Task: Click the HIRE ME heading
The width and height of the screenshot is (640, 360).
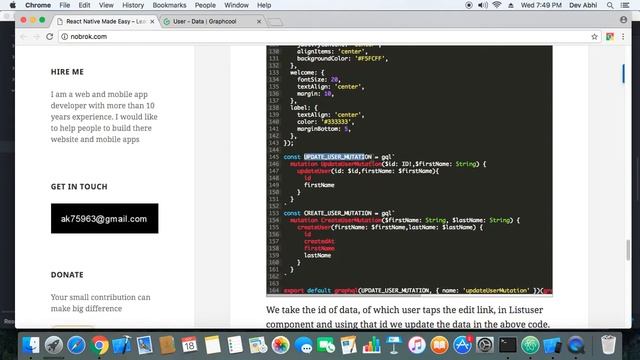Action: tap(67, 72)
